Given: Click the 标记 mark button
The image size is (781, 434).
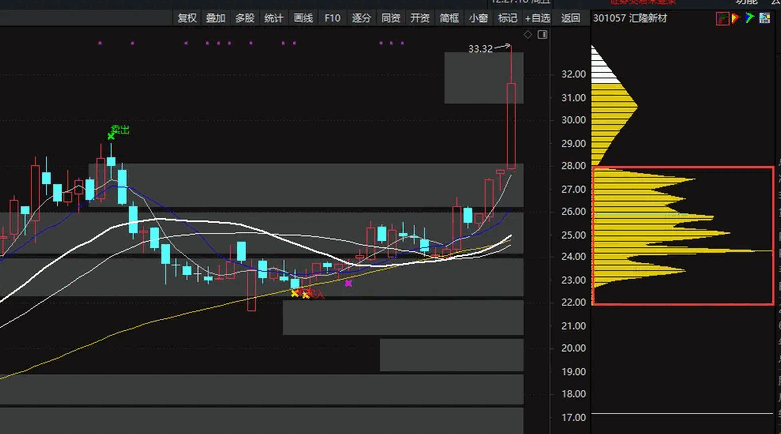Looking at the screenshot, I should tap(508, 18).
